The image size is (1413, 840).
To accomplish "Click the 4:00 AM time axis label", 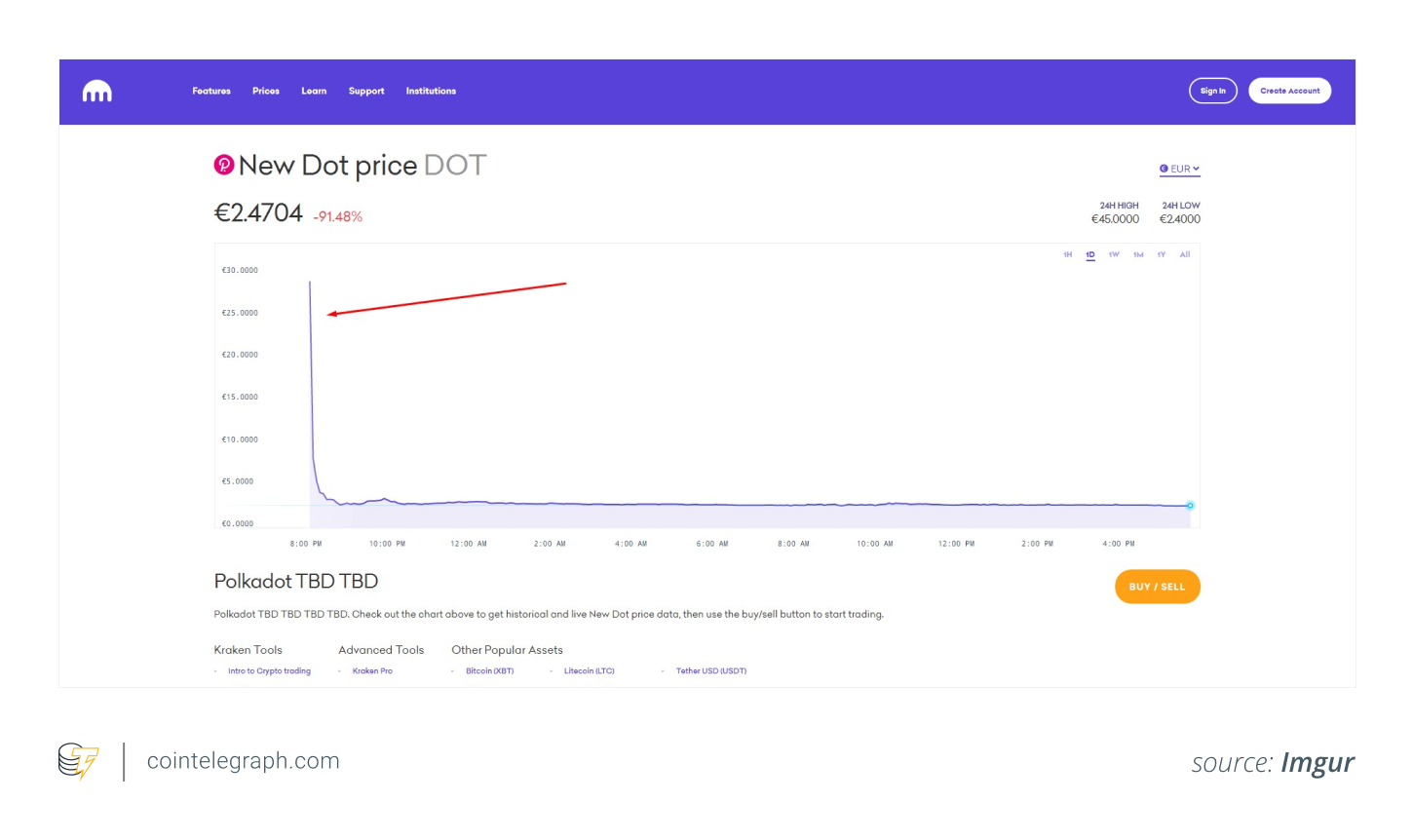I will 630,544.
